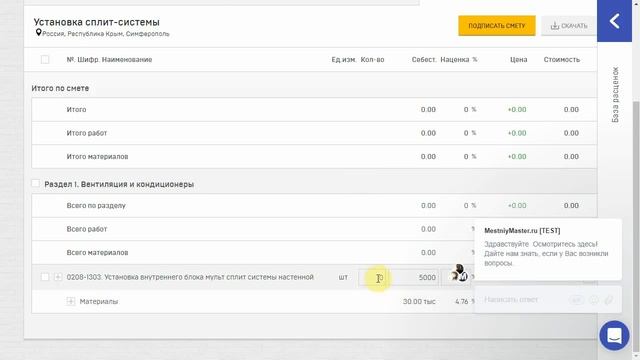The width and height of the screenshot is (640, 360).
Task: Click the quantity field of row 0208-1303
Action: pyautogui.click(x=373, y=278)
